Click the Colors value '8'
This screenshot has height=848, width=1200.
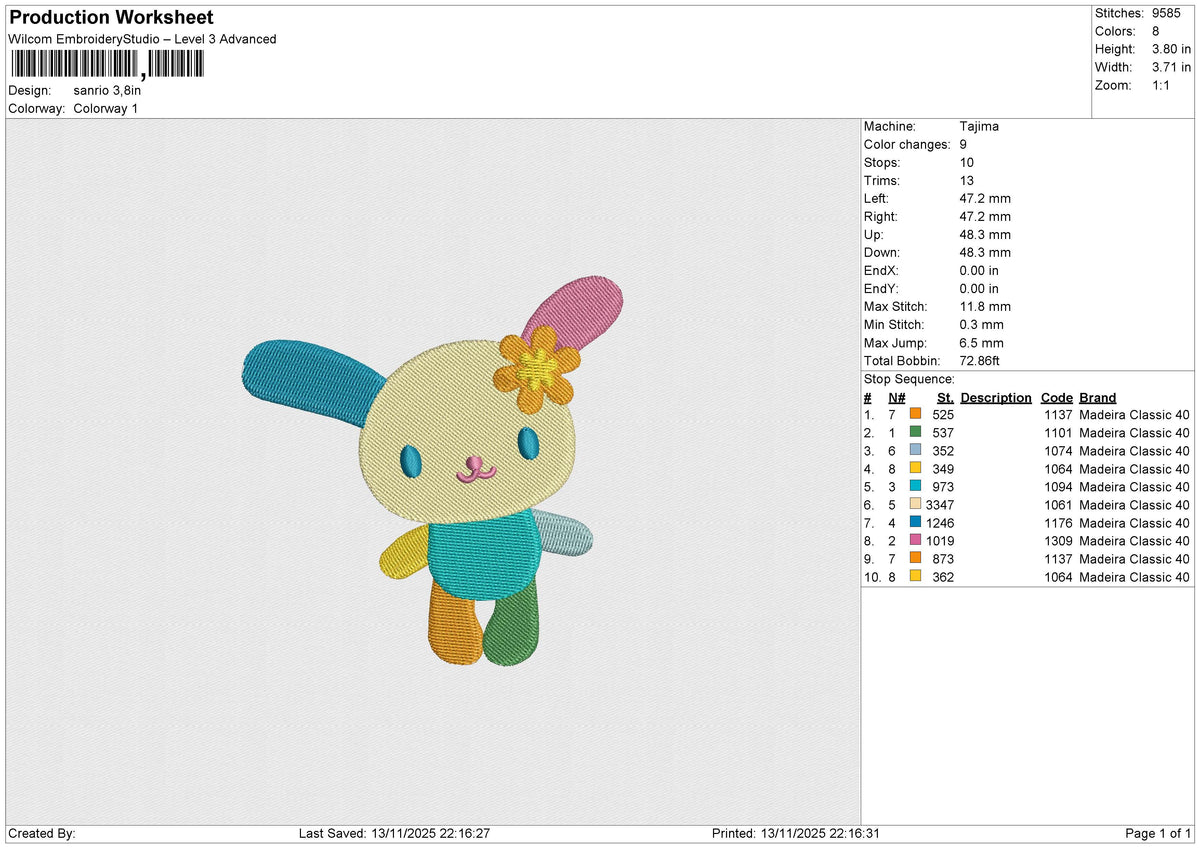click(1155, 31)
